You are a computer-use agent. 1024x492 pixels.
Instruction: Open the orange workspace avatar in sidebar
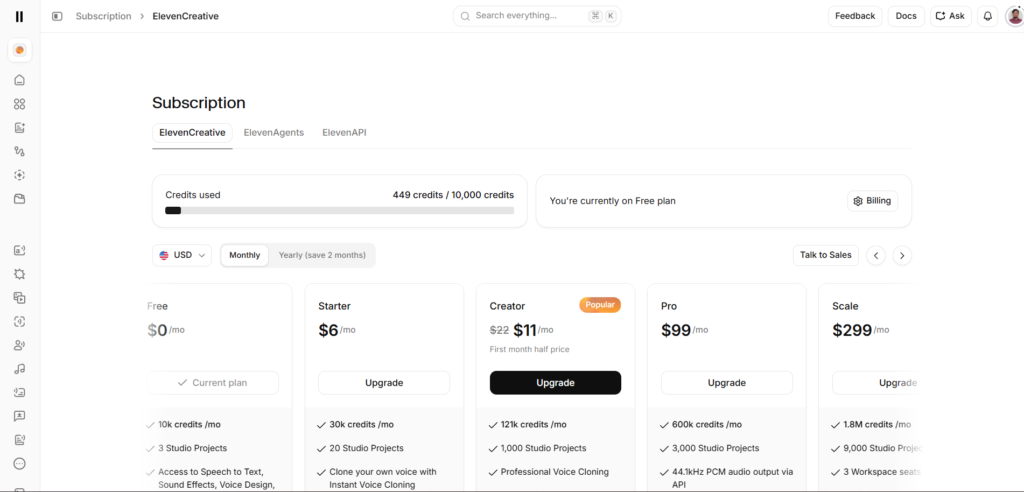pos(20,50)
